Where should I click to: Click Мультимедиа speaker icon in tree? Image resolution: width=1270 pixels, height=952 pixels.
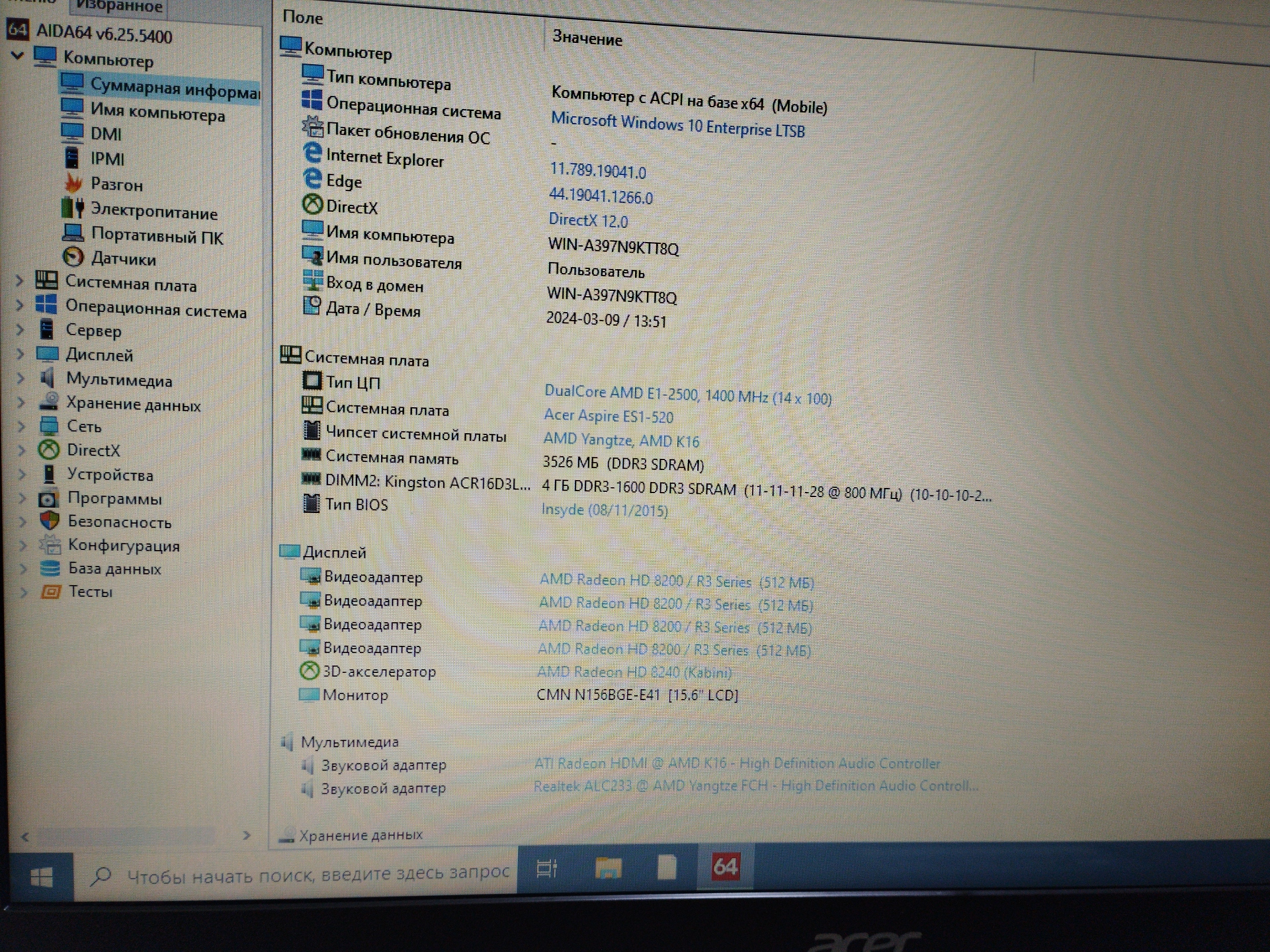[x=48, y=377]
